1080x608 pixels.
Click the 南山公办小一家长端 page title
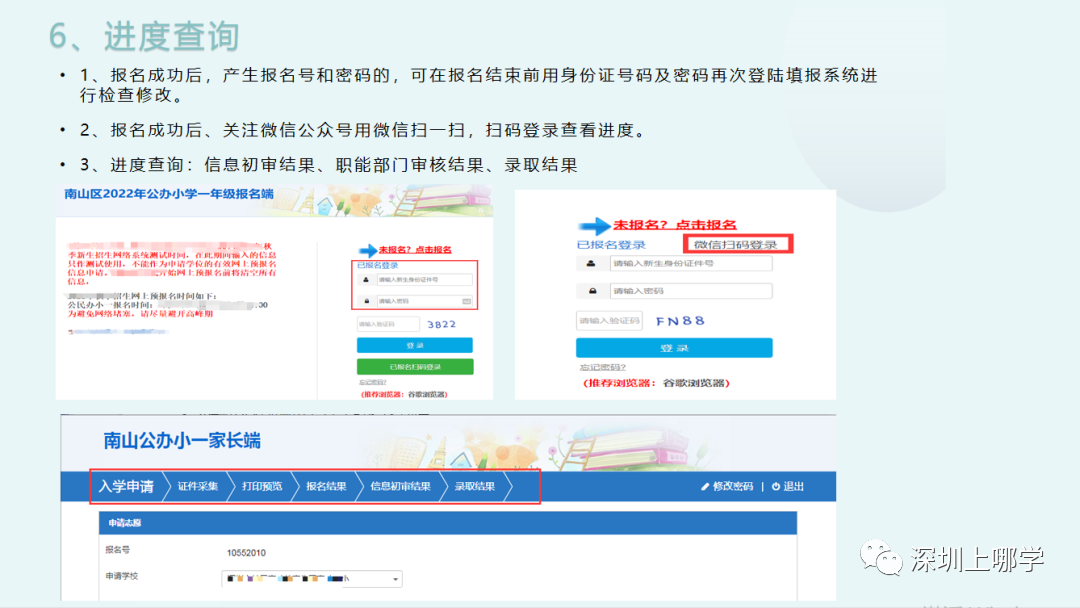coord(182,441)
